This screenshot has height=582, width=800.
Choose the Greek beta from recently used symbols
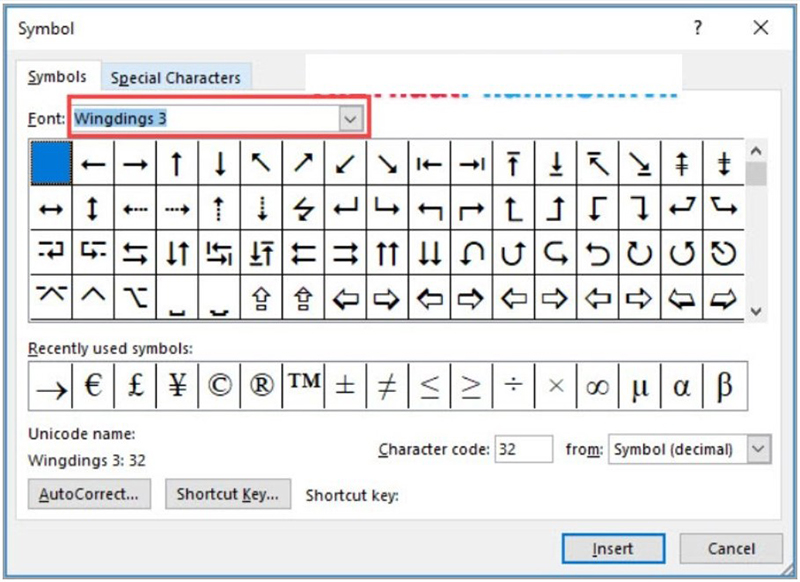pyautogui.click(x=724, y=386)
